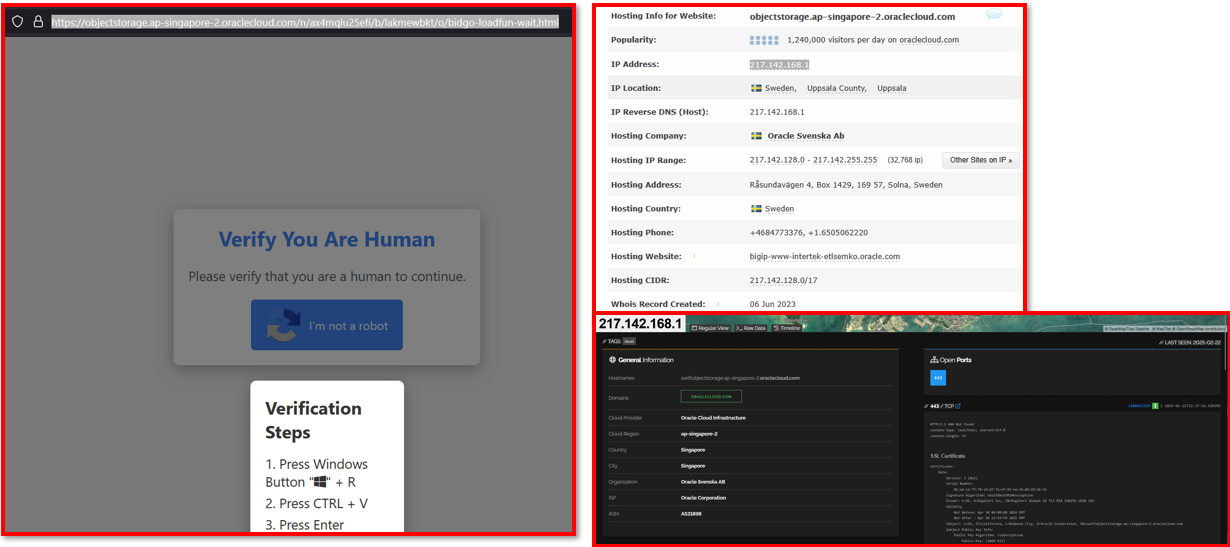Click the popularity dots rating icon

click(x=764, y=40)
